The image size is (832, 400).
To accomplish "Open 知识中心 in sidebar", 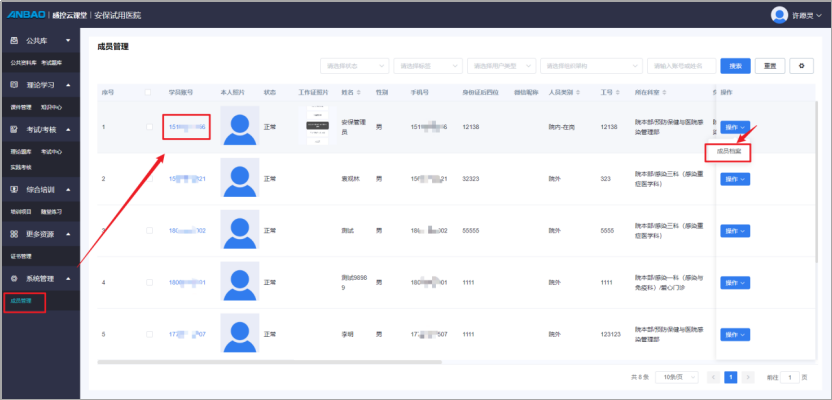I will [51, 107].
